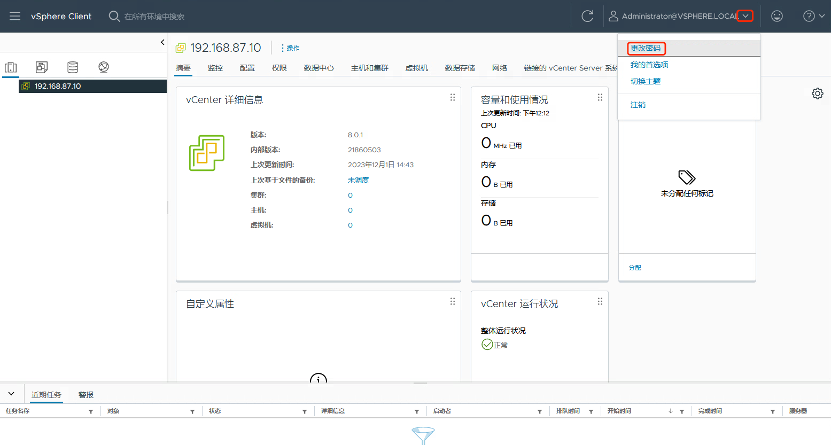
Task: Choose 我的首选项 in user menu
Action: 649,65
